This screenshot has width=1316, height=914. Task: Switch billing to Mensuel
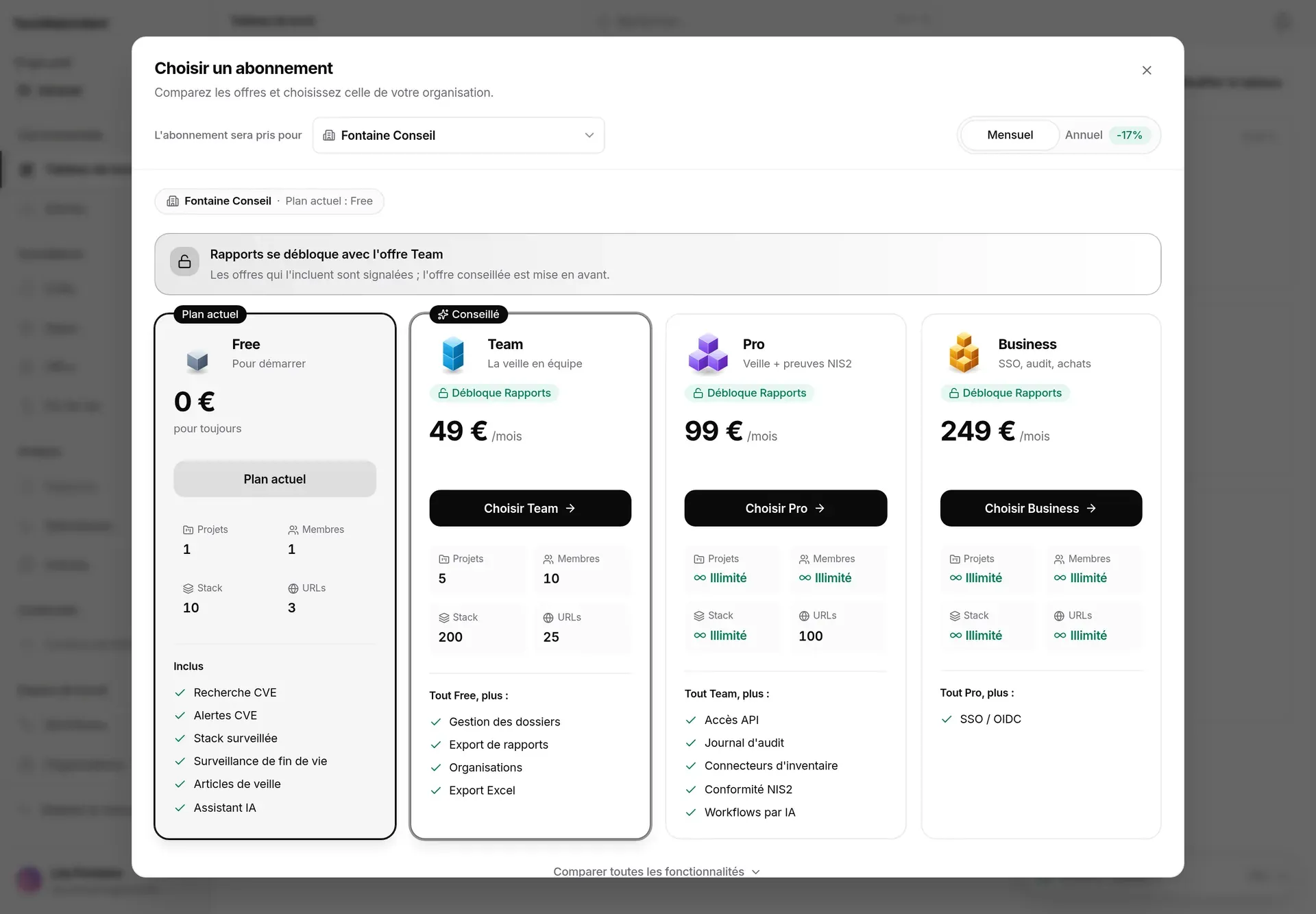coord(1010,135)
